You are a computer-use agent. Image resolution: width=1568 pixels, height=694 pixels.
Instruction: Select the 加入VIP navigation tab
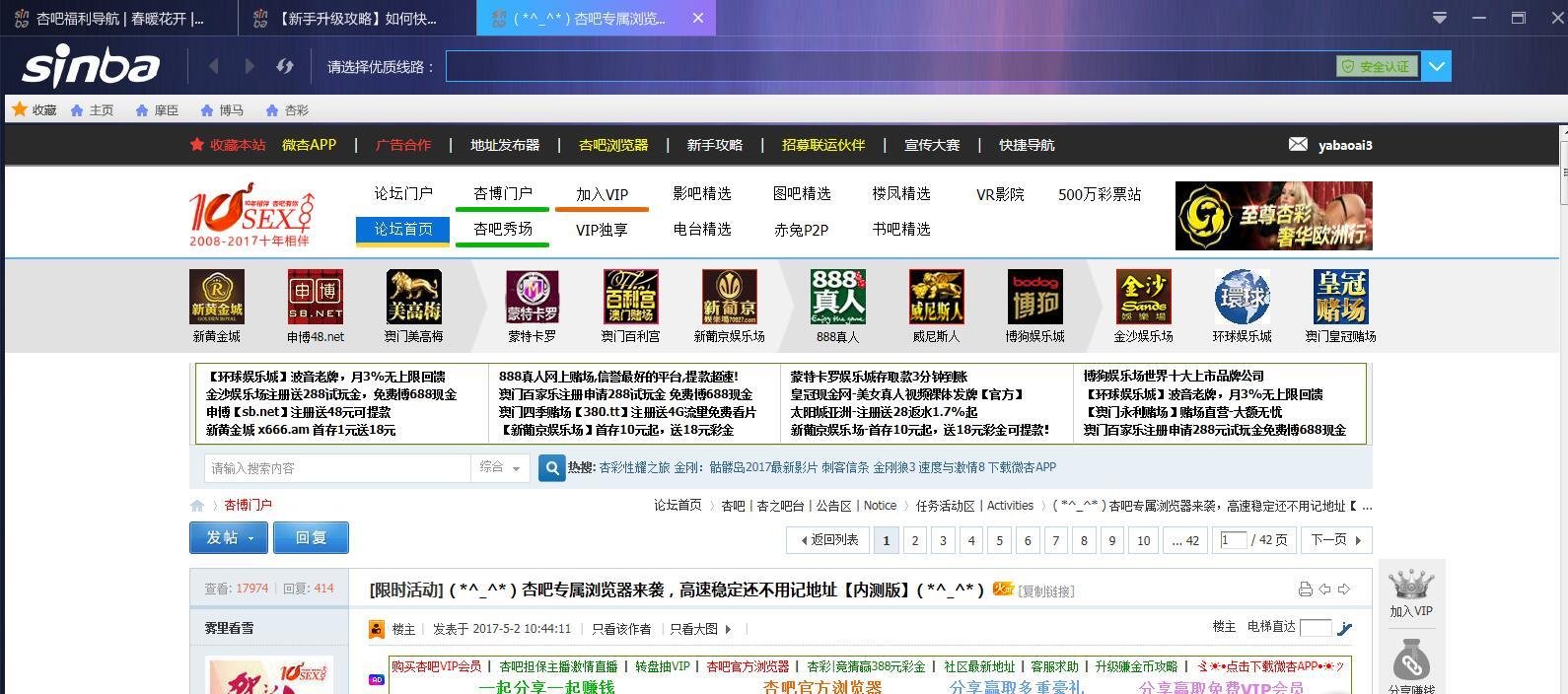tap(602, 194)
